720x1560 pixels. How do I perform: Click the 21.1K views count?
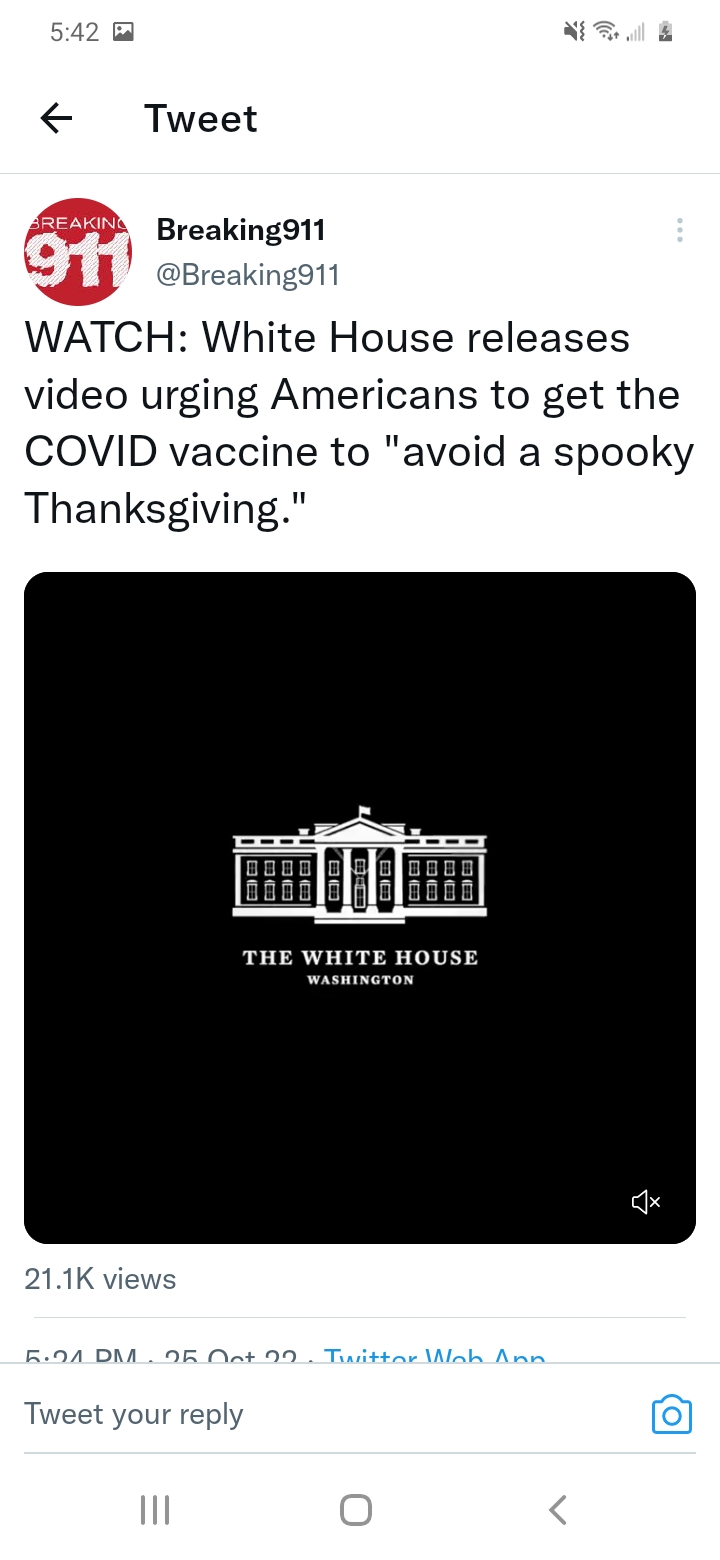pyautogui.click(x=100, y=1279)
